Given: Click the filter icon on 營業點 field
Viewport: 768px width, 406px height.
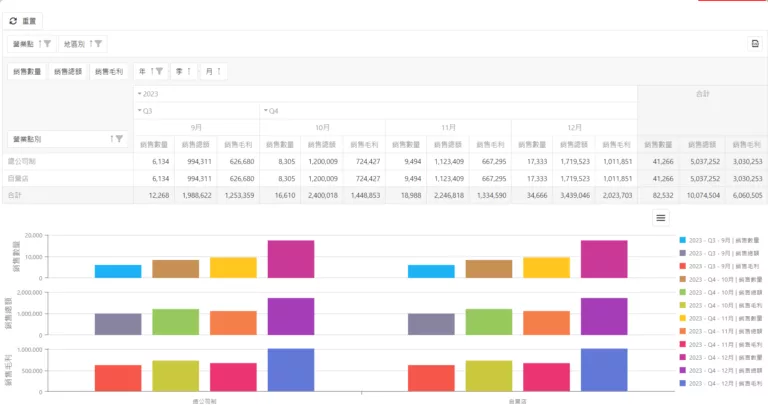Looking at the screenshot, I should pyautogui.click(x=46, y=44).
